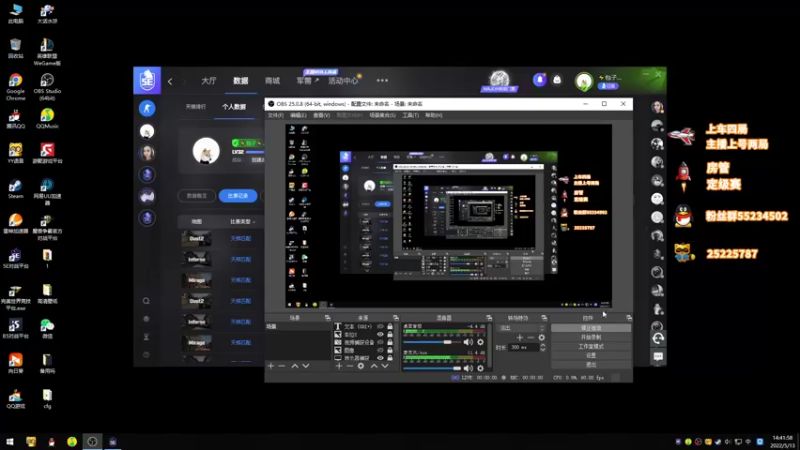Move source up in OBS sources panel
Screen dimensions: 800x450
374,366
